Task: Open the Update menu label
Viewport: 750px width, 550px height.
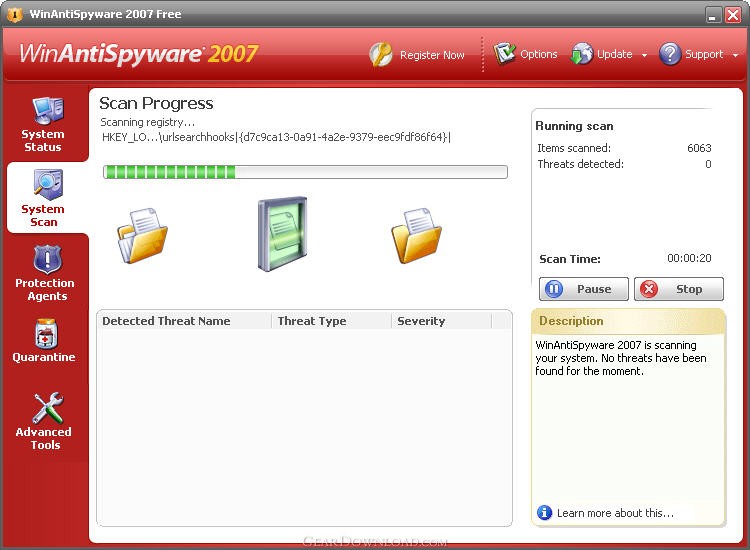Action: tap(615, 54)
